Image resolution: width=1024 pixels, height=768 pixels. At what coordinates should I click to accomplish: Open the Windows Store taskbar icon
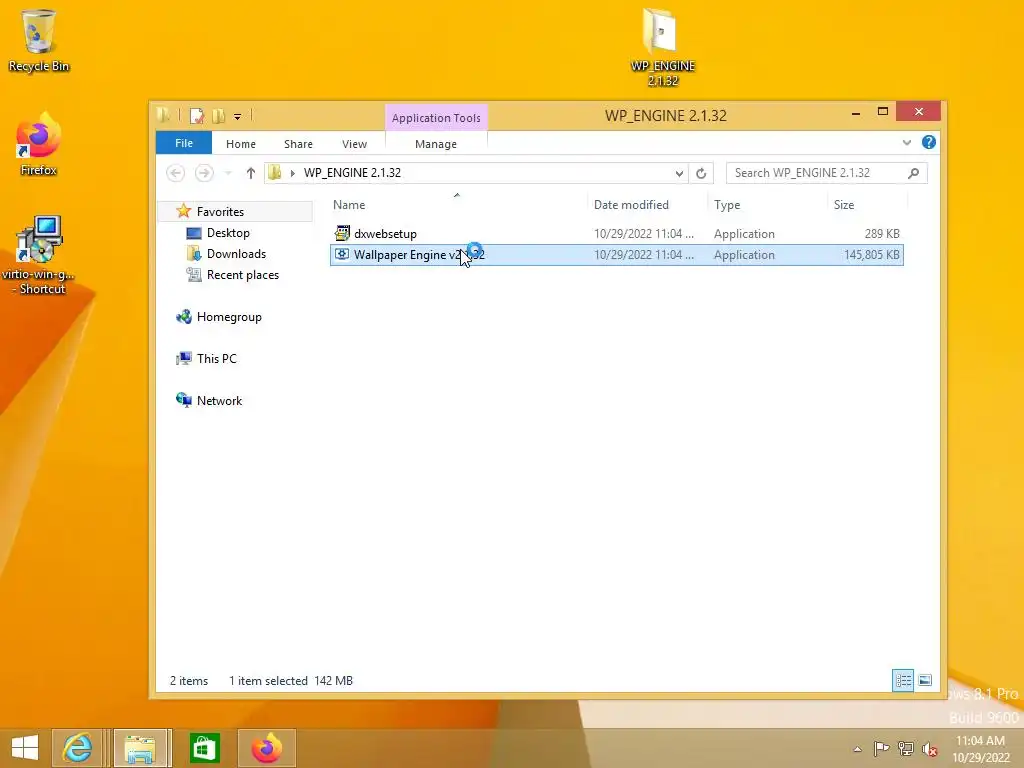pos(204,748)
